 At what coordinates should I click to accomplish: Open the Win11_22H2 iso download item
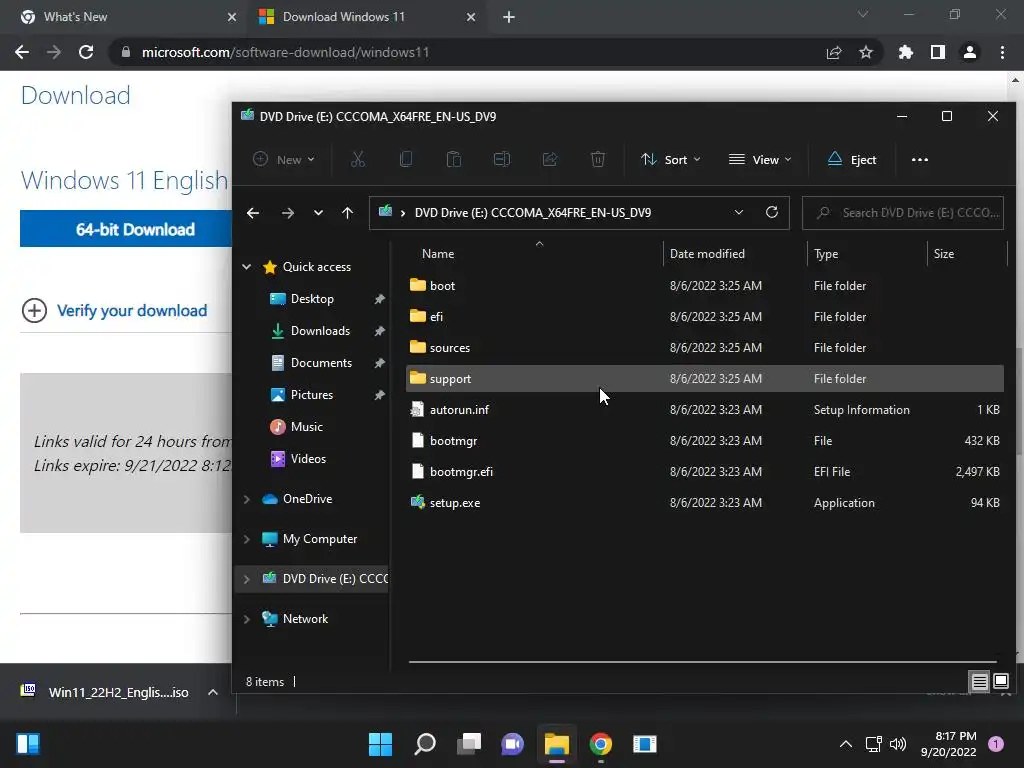click(106, 692)
